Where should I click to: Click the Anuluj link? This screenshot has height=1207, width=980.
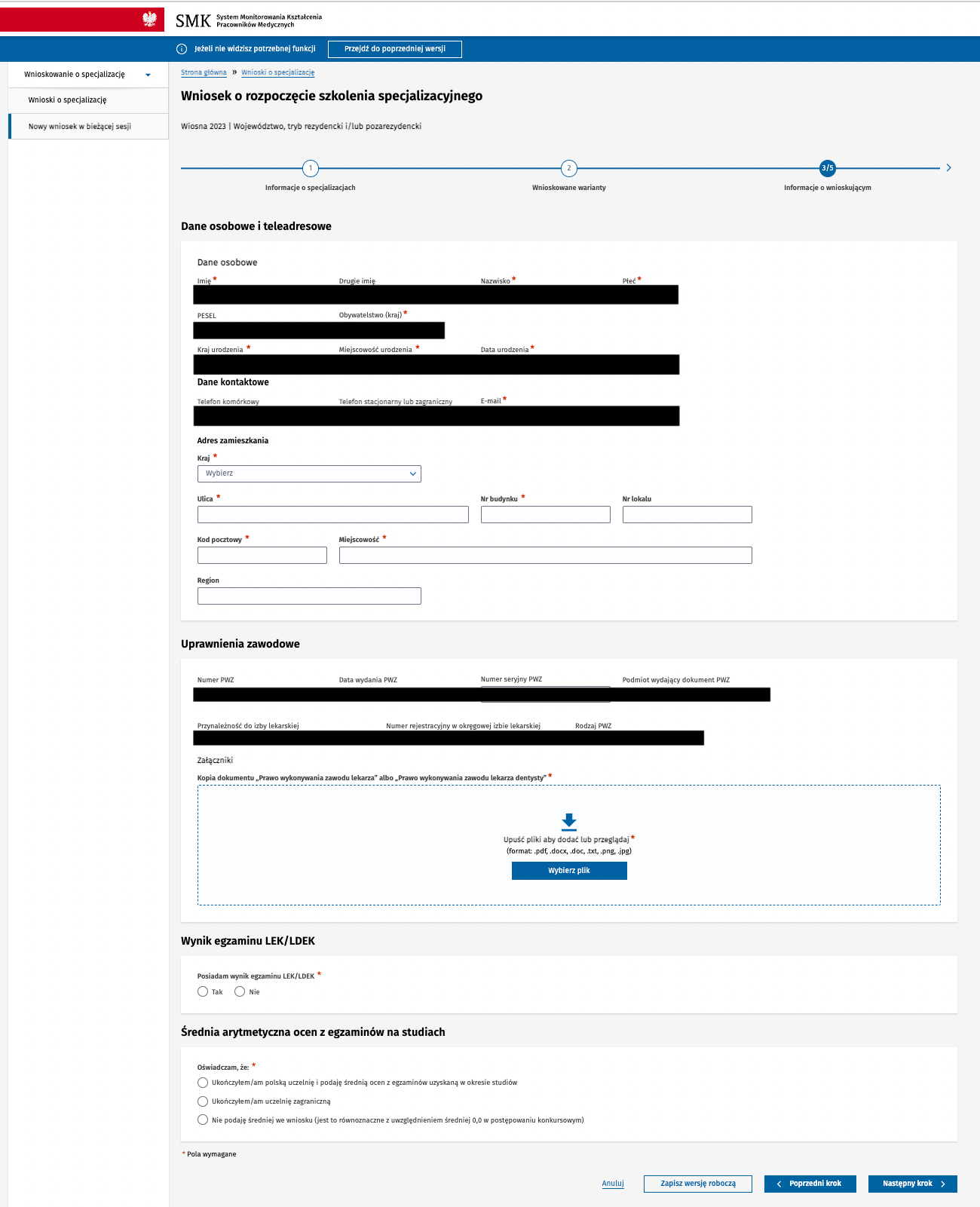(613, 1184)
